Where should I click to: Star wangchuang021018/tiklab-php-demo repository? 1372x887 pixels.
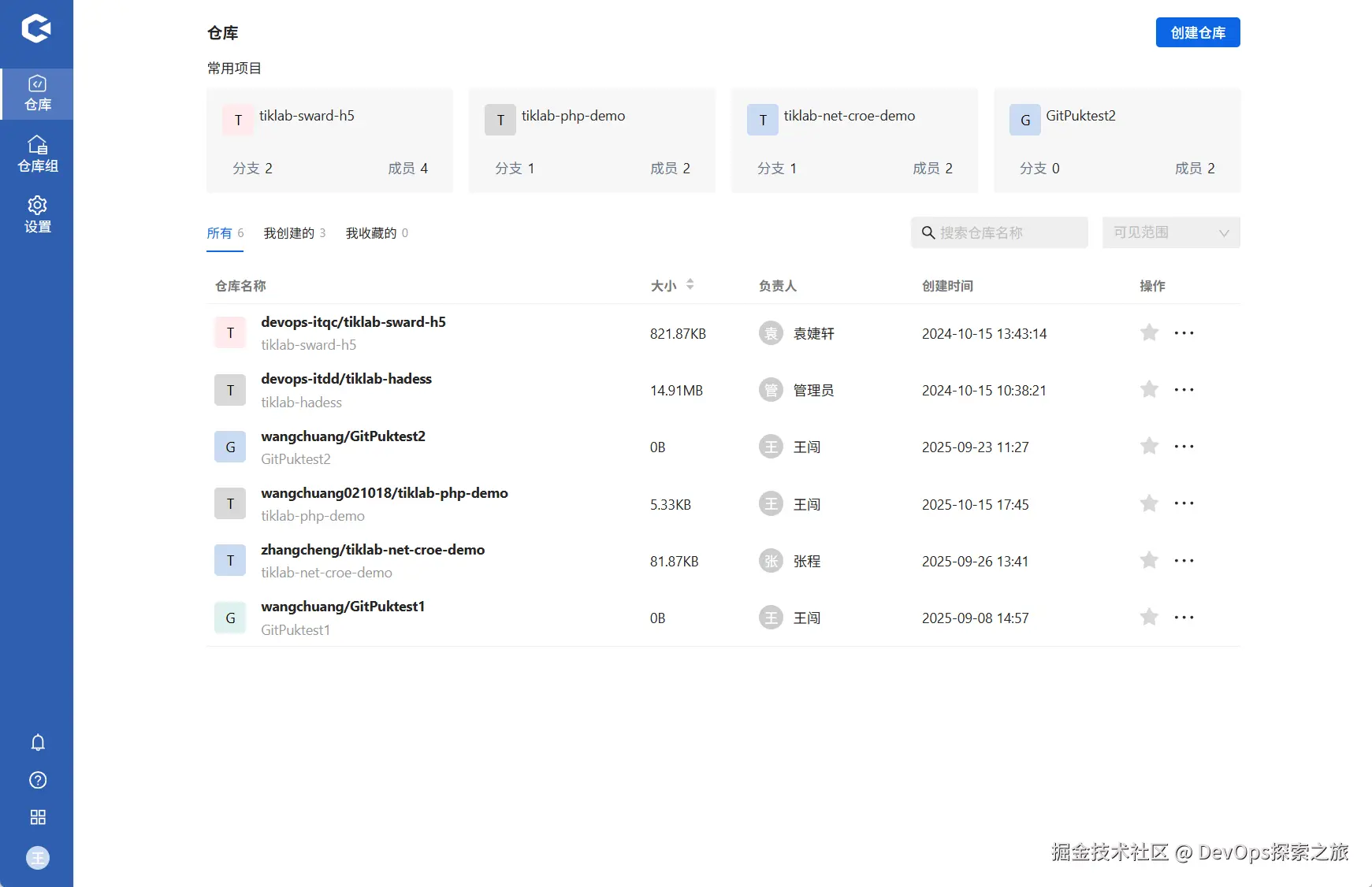1149,503
